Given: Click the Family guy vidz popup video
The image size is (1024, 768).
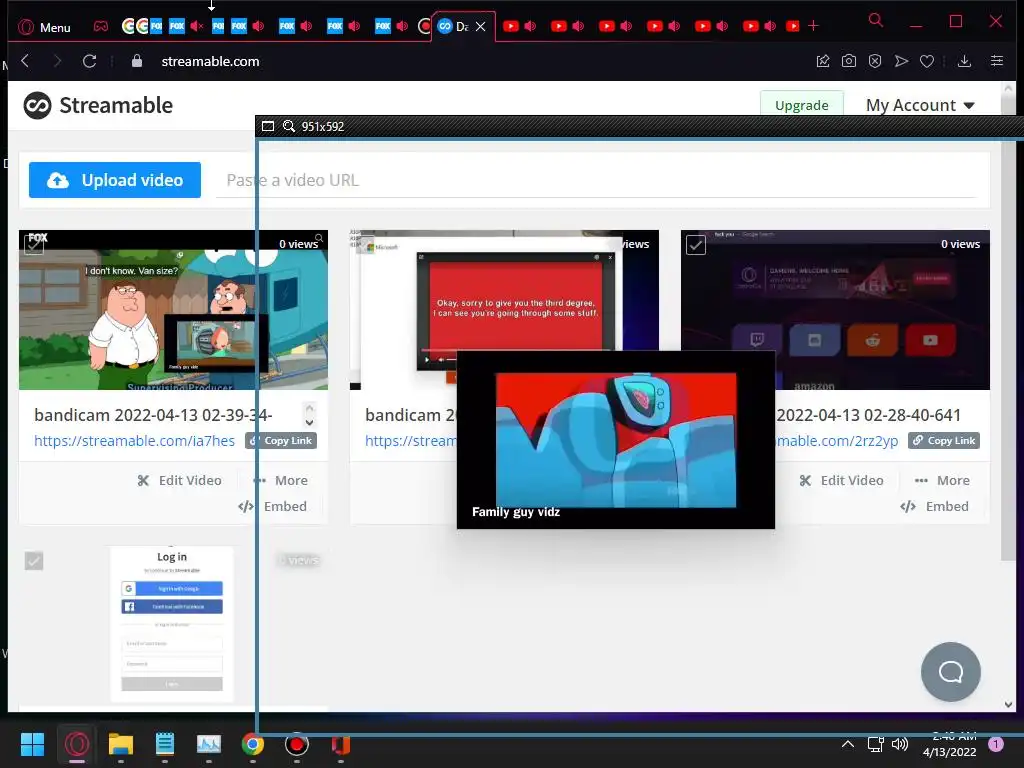Looking at the screenshot, I should [x=616, y=440].
